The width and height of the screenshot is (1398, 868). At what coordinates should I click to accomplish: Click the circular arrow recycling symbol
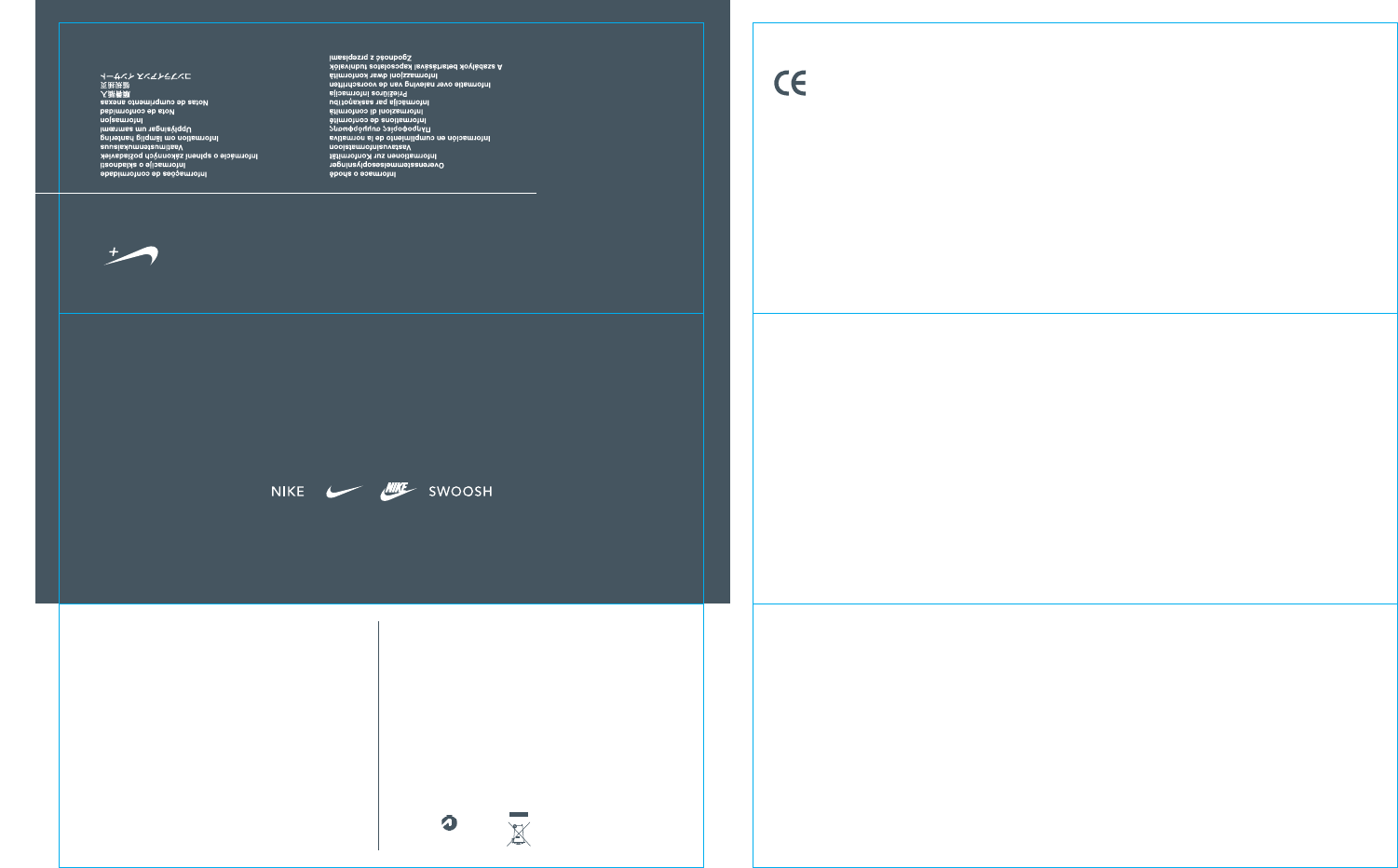pos(450,822)
